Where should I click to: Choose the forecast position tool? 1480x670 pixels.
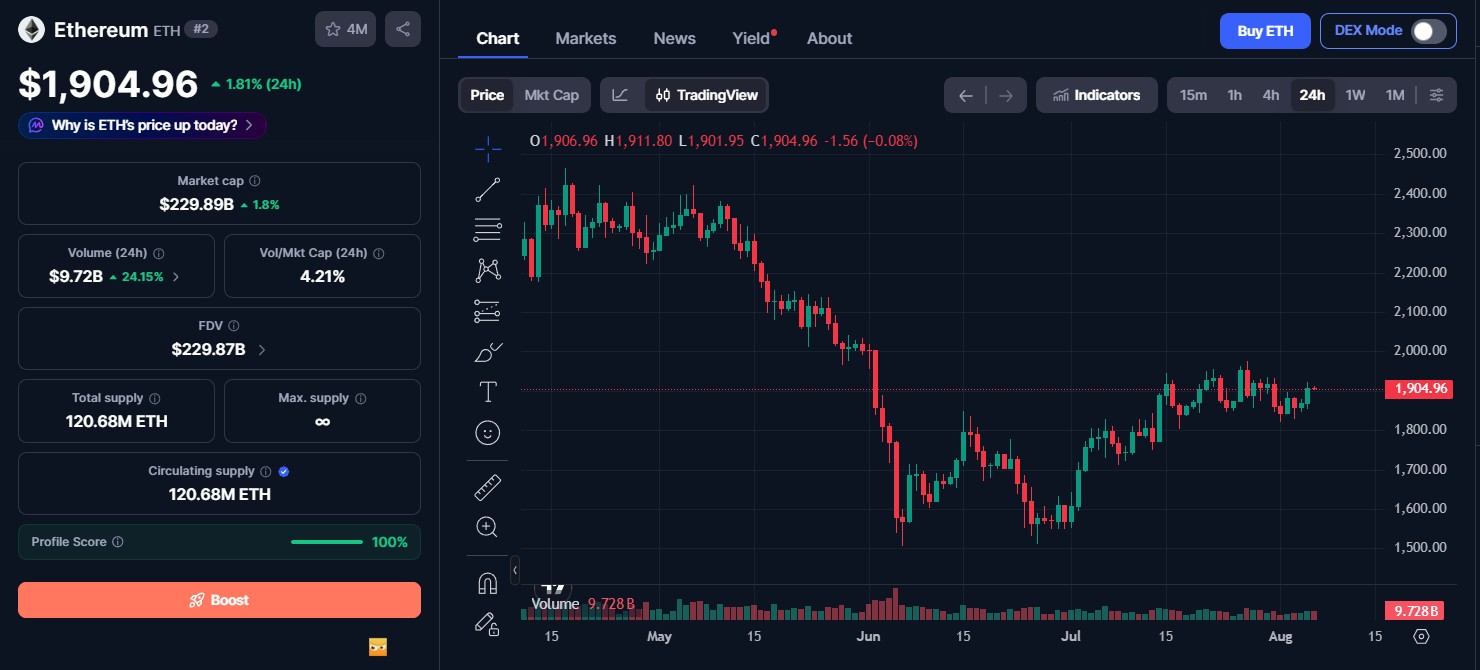click(488, 311)
